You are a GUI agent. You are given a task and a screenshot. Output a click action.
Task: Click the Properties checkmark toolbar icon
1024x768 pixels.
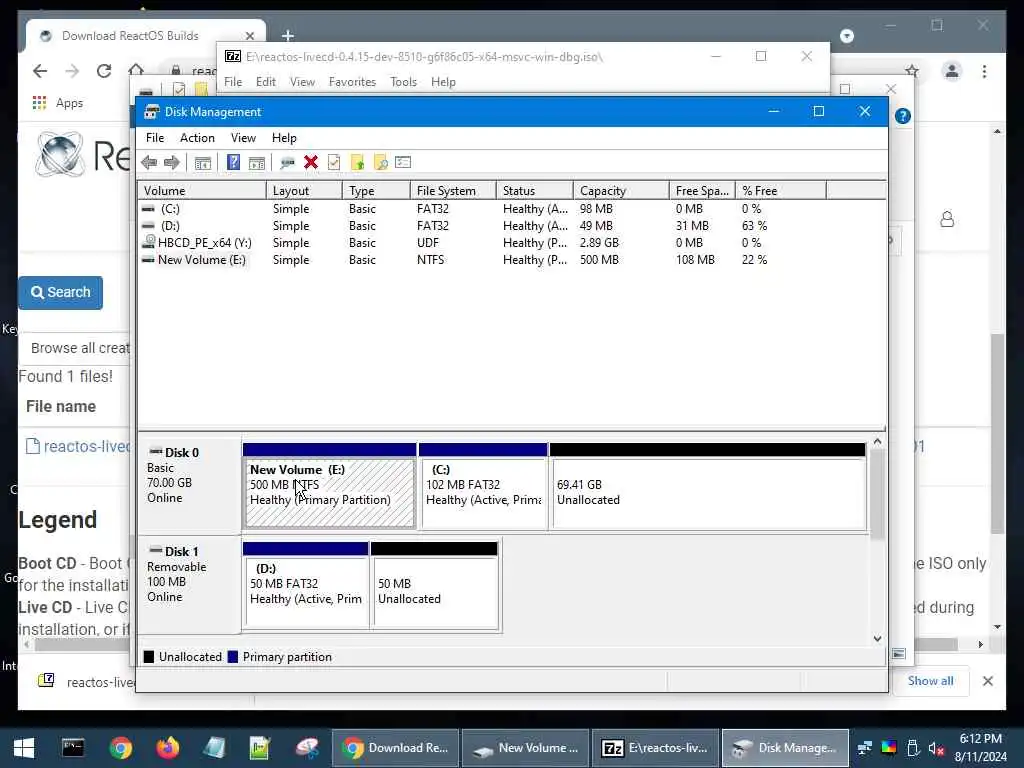click(x=334, y=163)
